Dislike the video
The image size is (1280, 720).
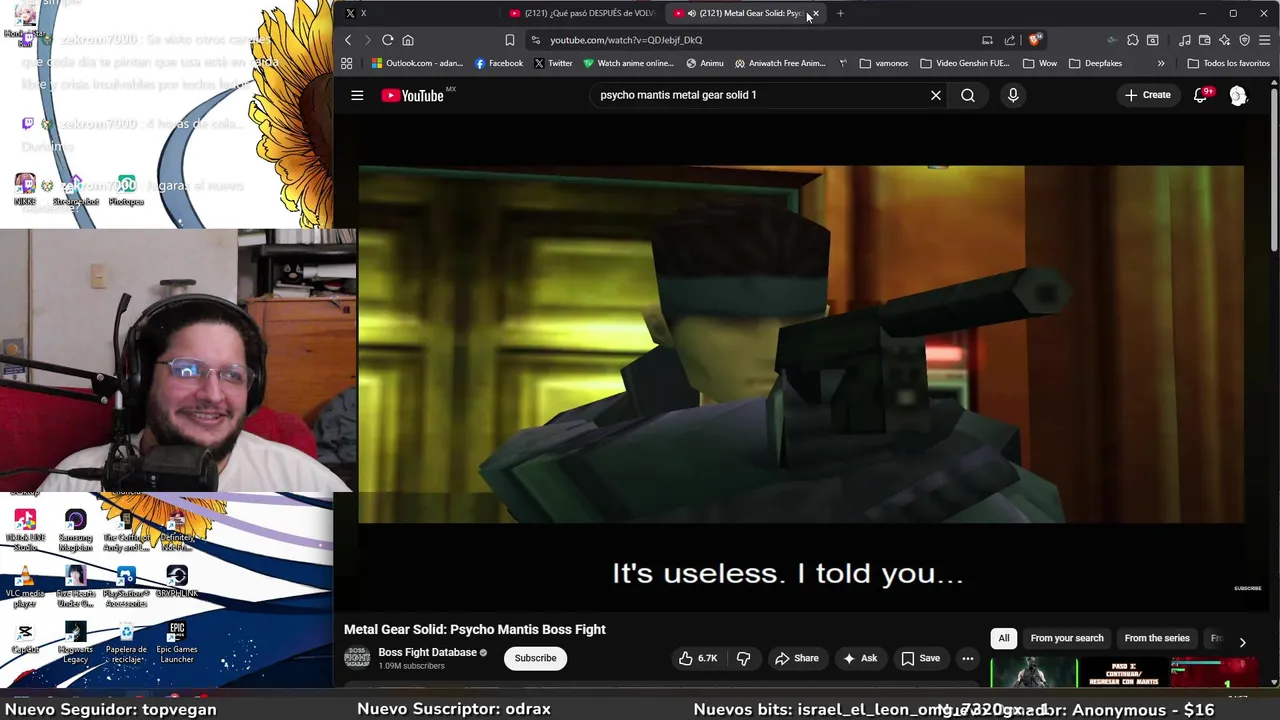click(743, 658)
